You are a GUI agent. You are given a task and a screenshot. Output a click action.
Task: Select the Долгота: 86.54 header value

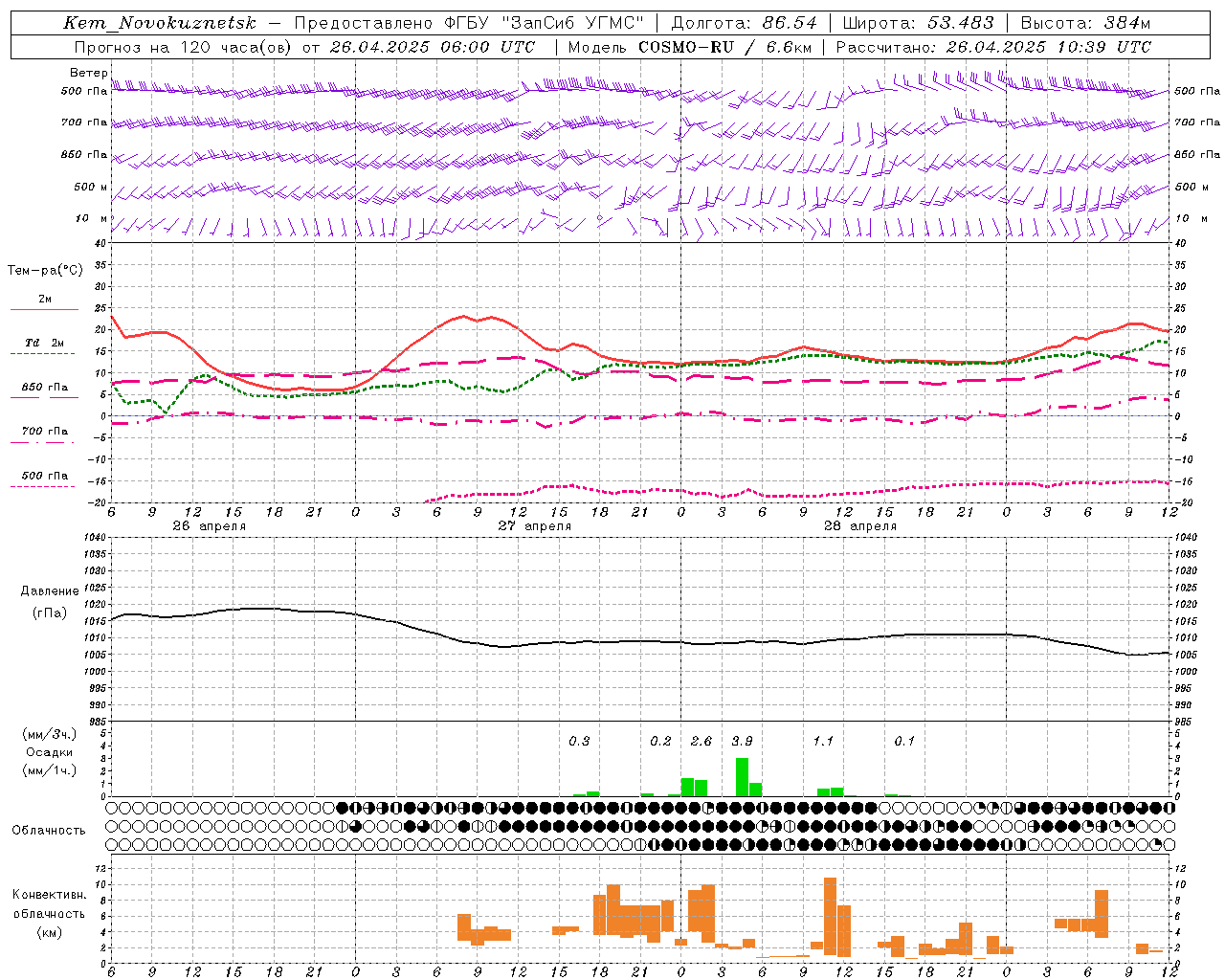point(745,23)
